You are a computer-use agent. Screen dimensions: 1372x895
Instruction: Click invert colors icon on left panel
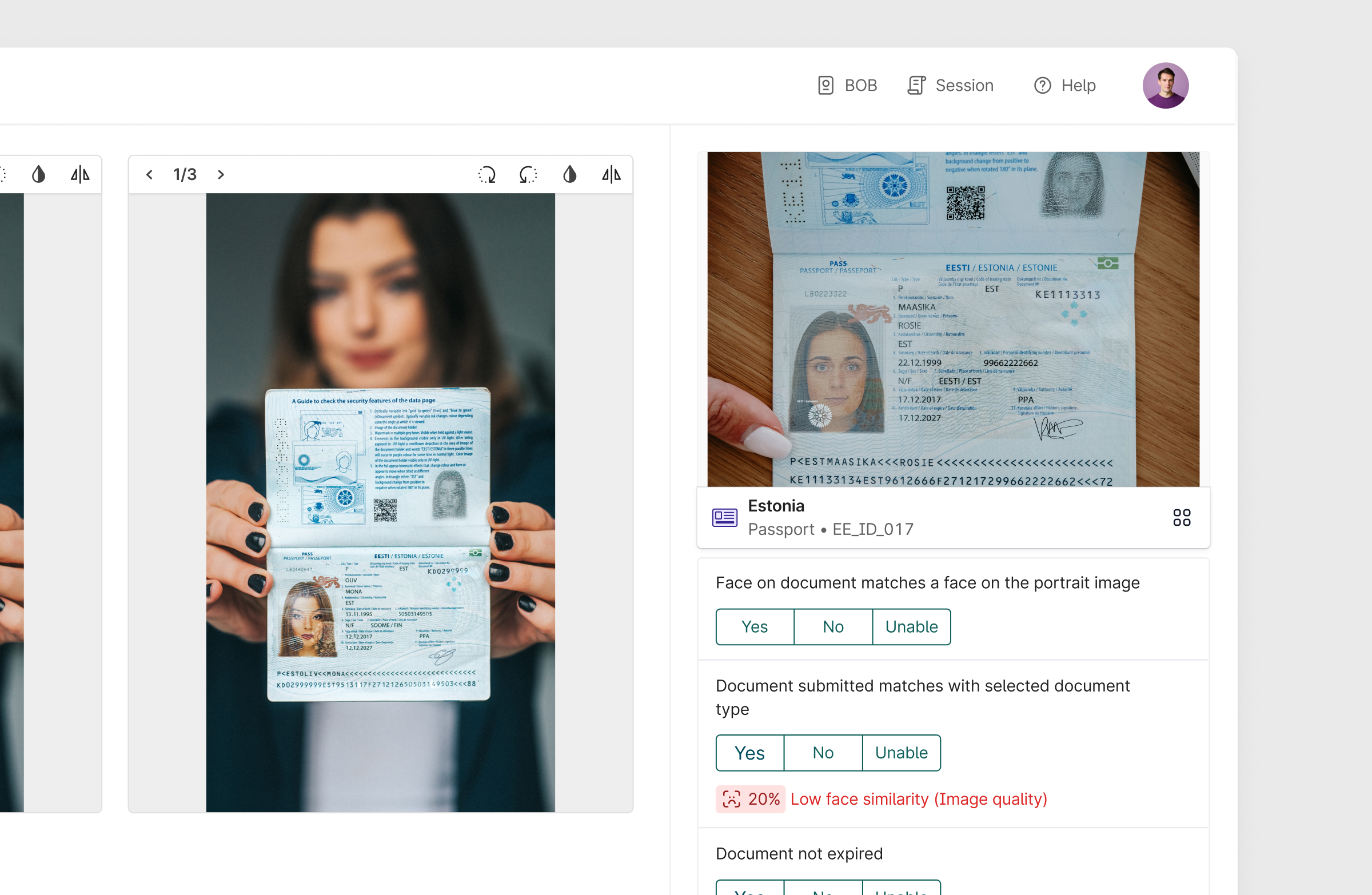(x=39, y=175)
